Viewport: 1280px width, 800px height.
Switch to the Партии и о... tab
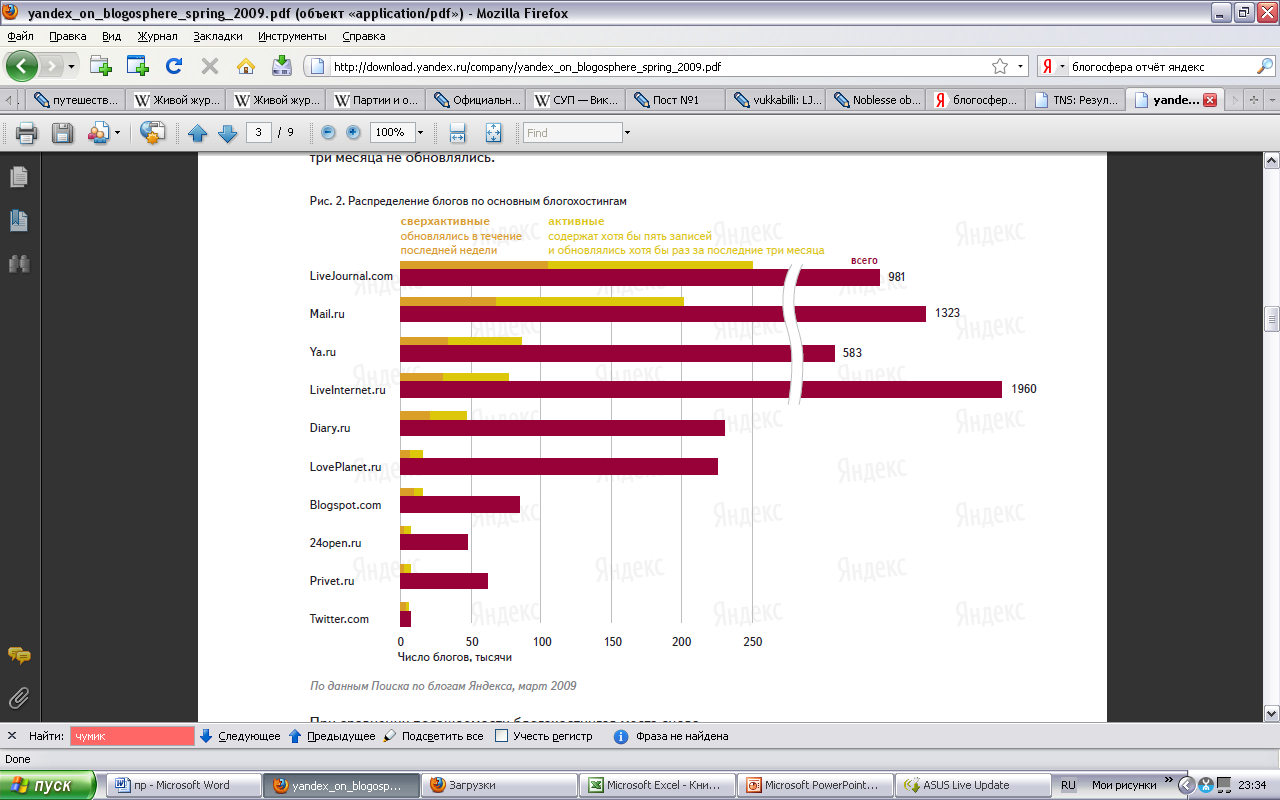tap(377, 100)
